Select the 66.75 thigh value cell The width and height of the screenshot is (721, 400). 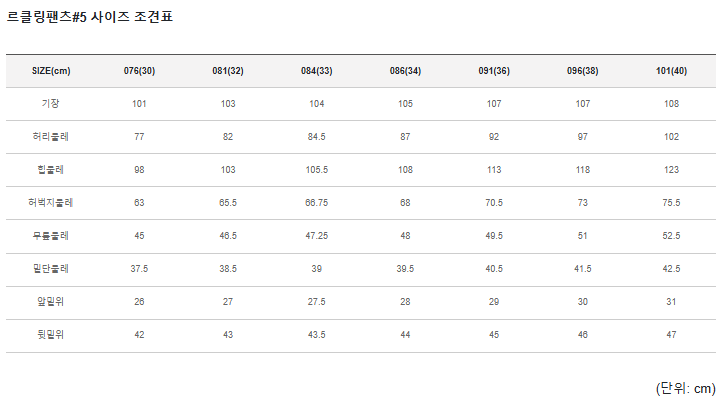coord(316,203)
